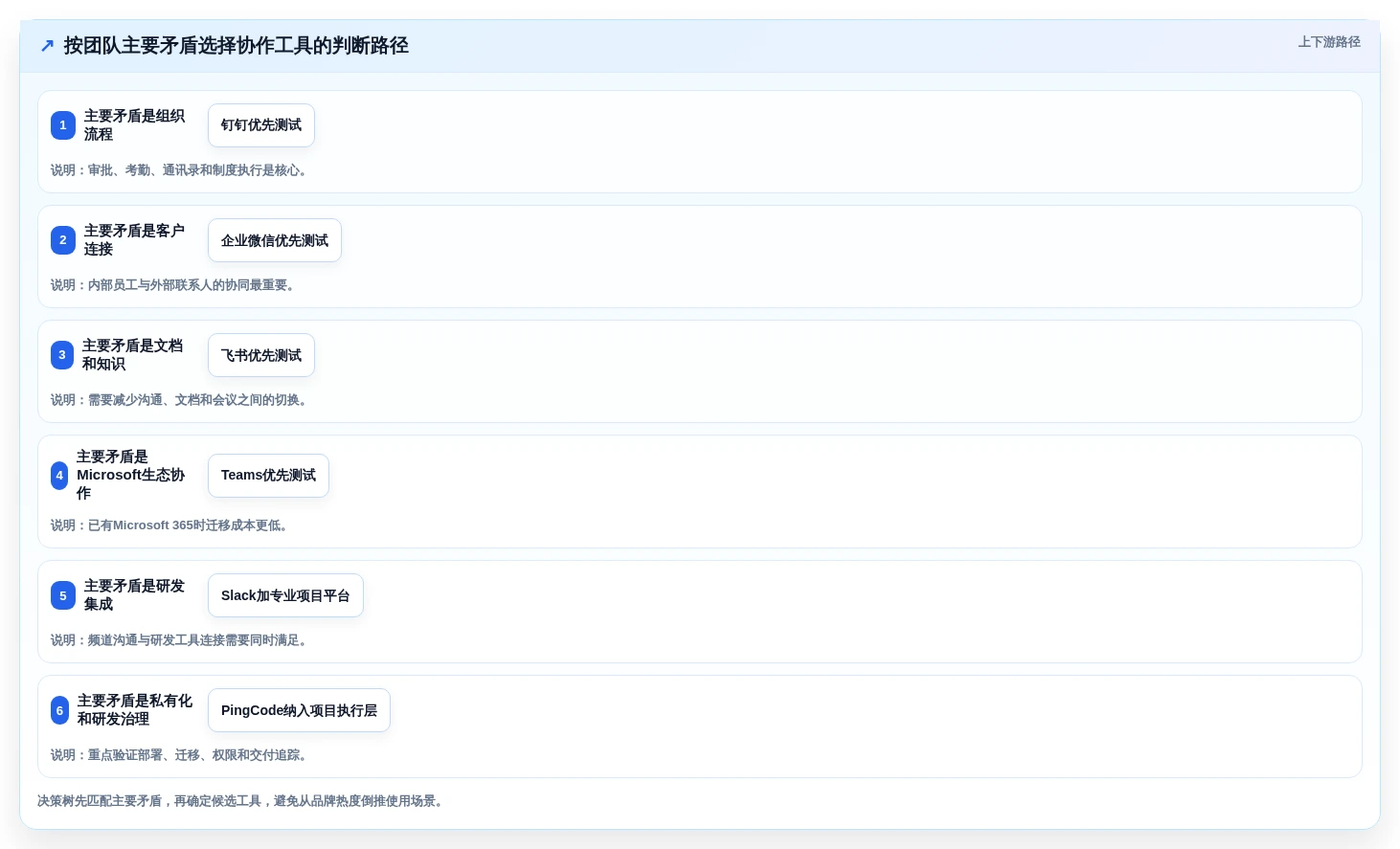Click the Slack加专业项目平台 button
This screenshot has height=849, width=1400.
(285, 595)
